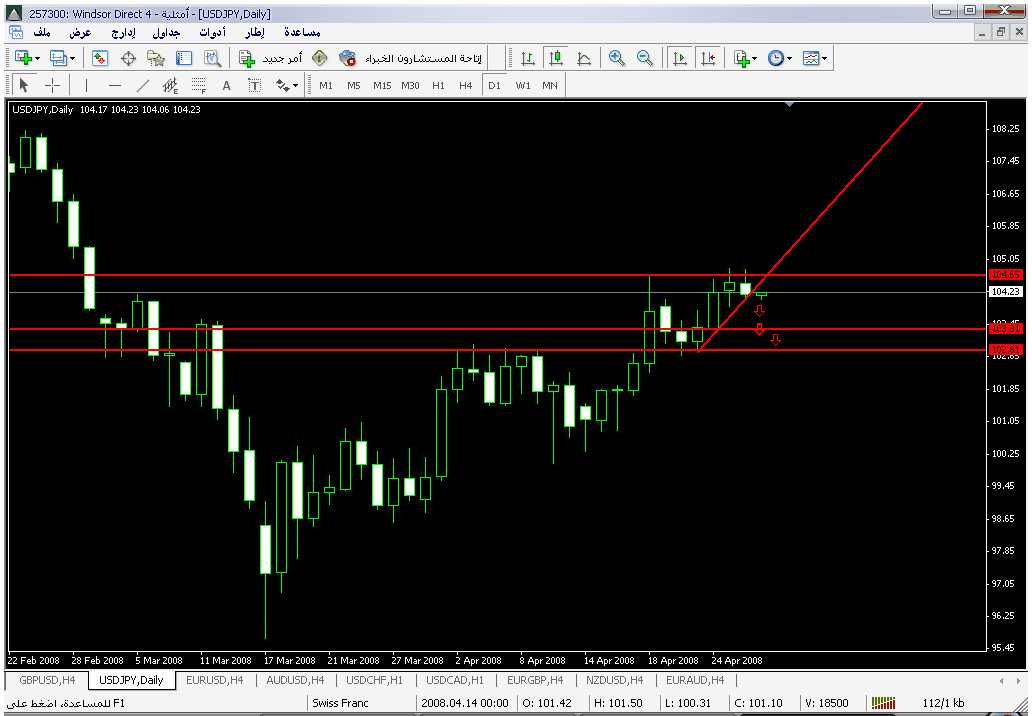Open the Data Window crosshair-circle icon
This screenshot has height=716, width=1032.
pos(128,59)
